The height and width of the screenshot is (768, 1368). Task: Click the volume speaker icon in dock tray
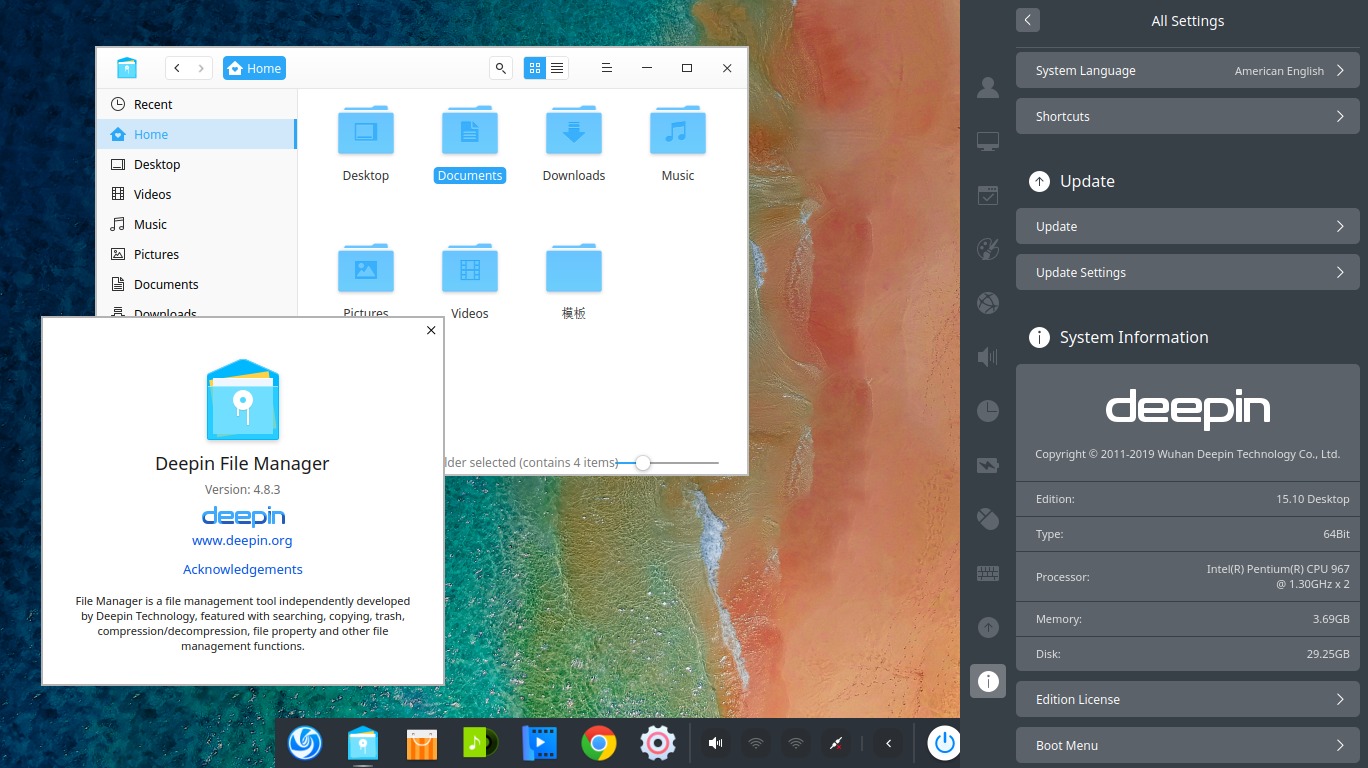pyautogui.click(x=716, y=743)
